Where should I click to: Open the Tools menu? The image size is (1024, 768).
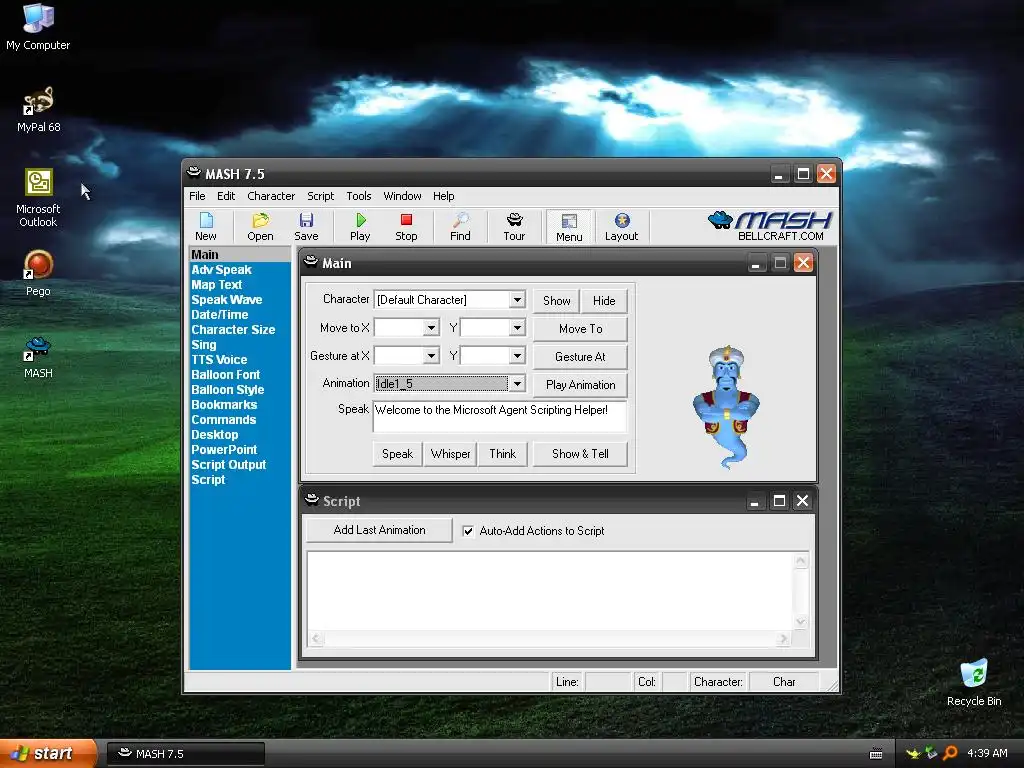click(x=359, y=196)
